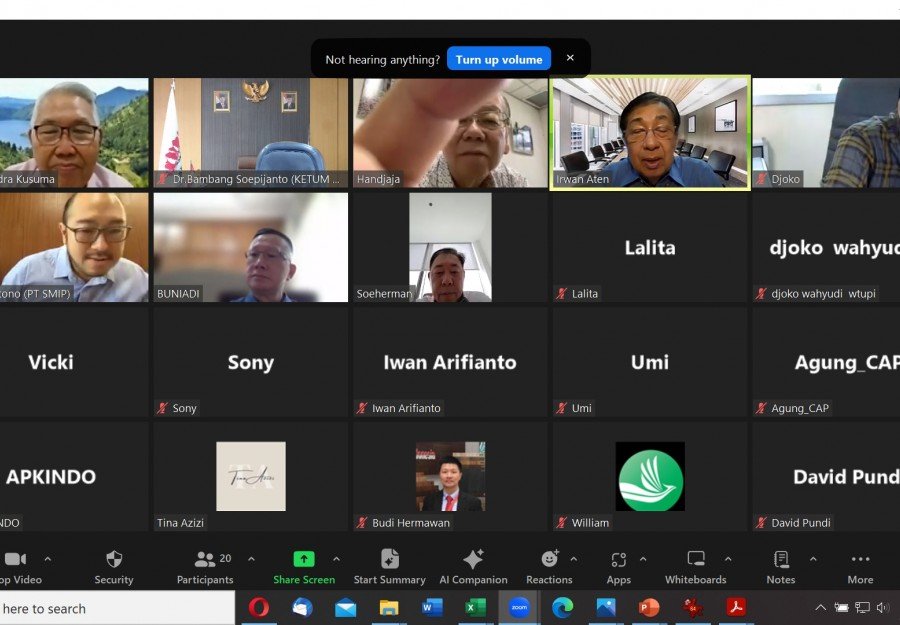
Task: Expand the Reactions options chevron
Action: click(573, 558)
